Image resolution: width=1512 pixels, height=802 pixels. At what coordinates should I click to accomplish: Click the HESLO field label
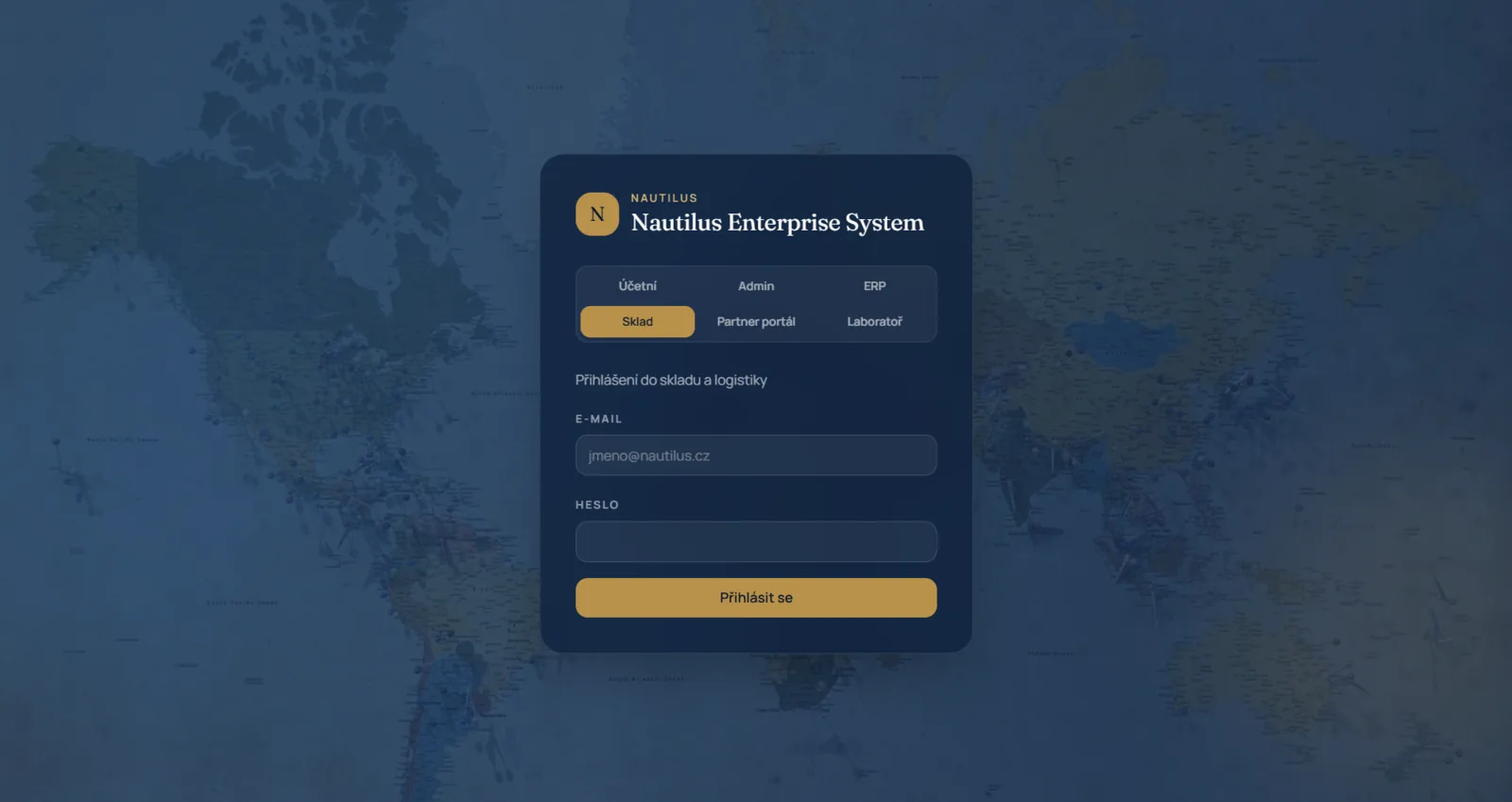pos(597,505)
